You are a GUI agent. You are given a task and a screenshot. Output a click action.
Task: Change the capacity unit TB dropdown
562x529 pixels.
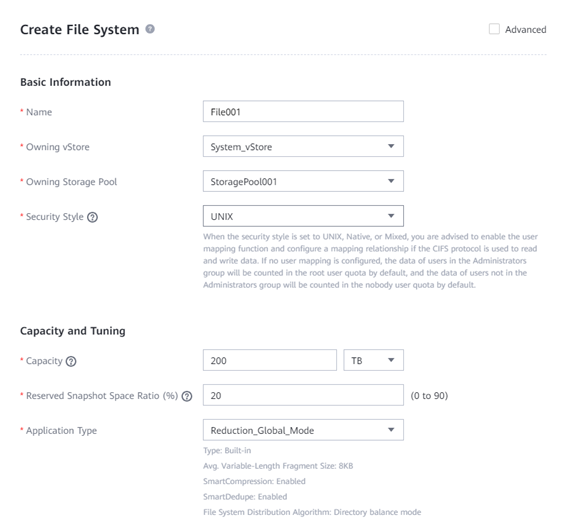pyautogui.click(x=373, y=360)
